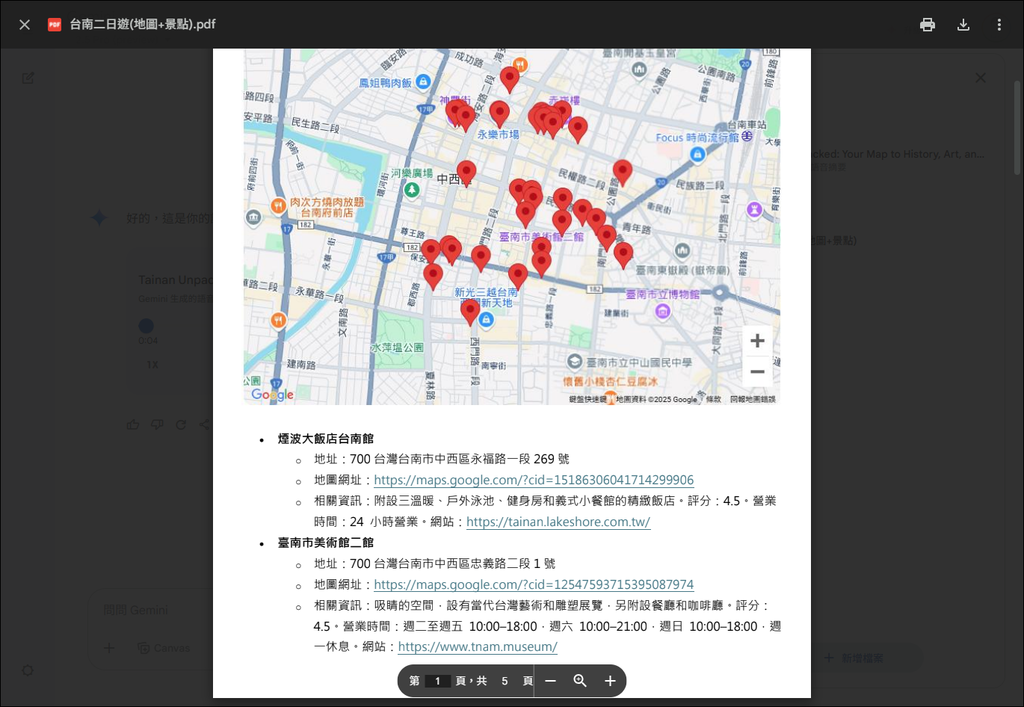Click the regenerate response icon in Gemini
The width and height of the screenshot is (1024, 707).
tap(181, 425)
